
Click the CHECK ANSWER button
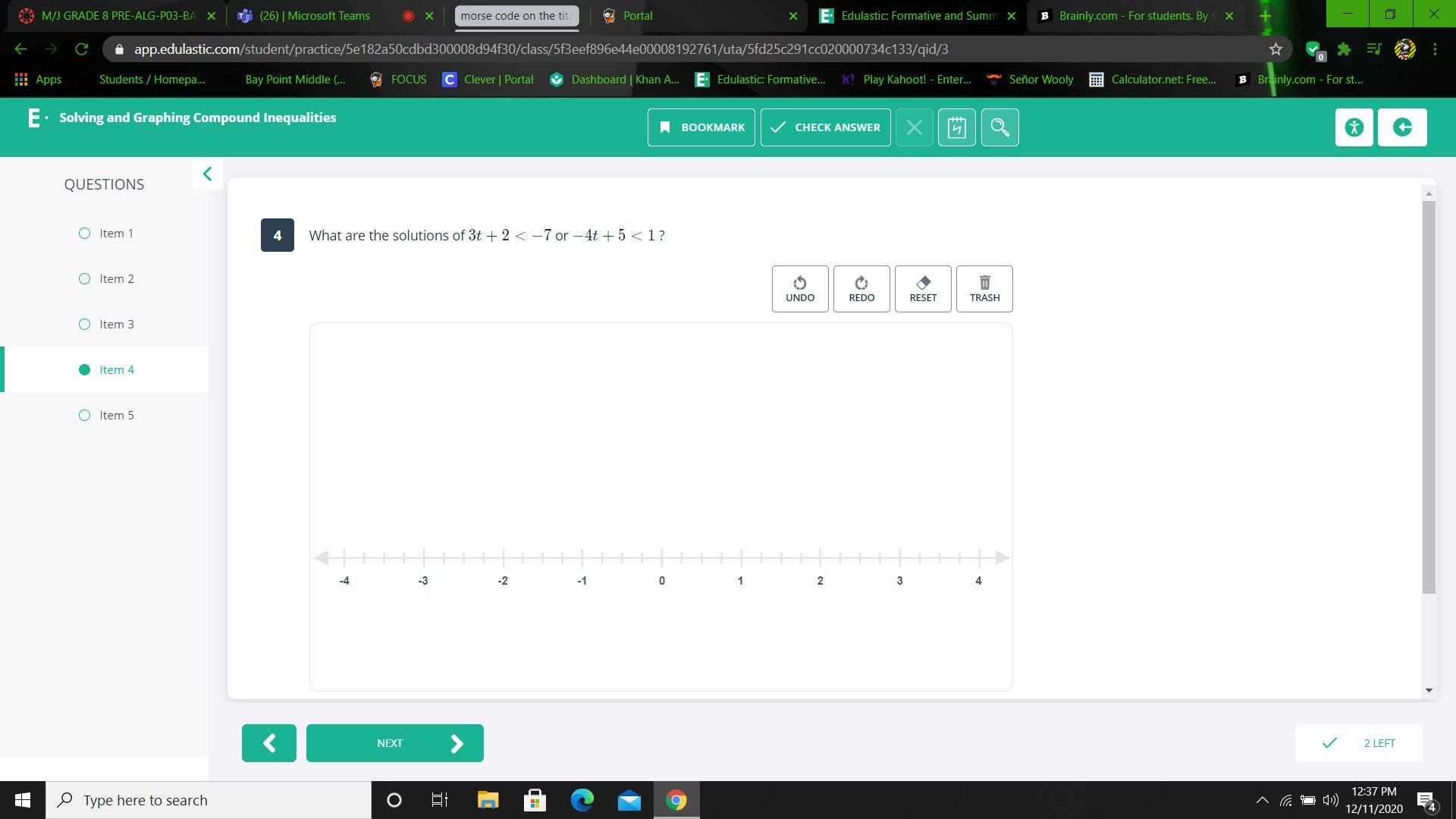(x=825, y=127)
